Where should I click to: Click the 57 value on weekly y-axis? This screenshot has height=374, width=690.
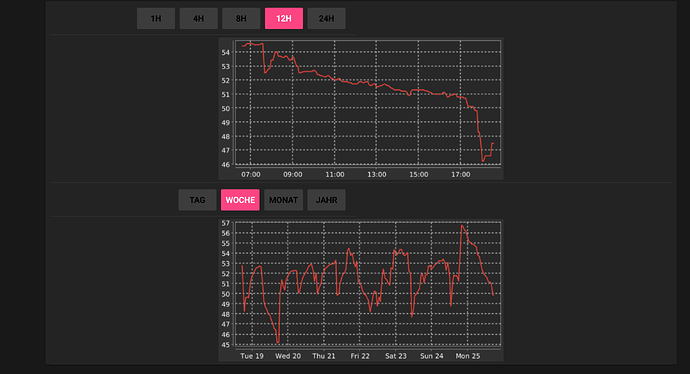point(226,223)
